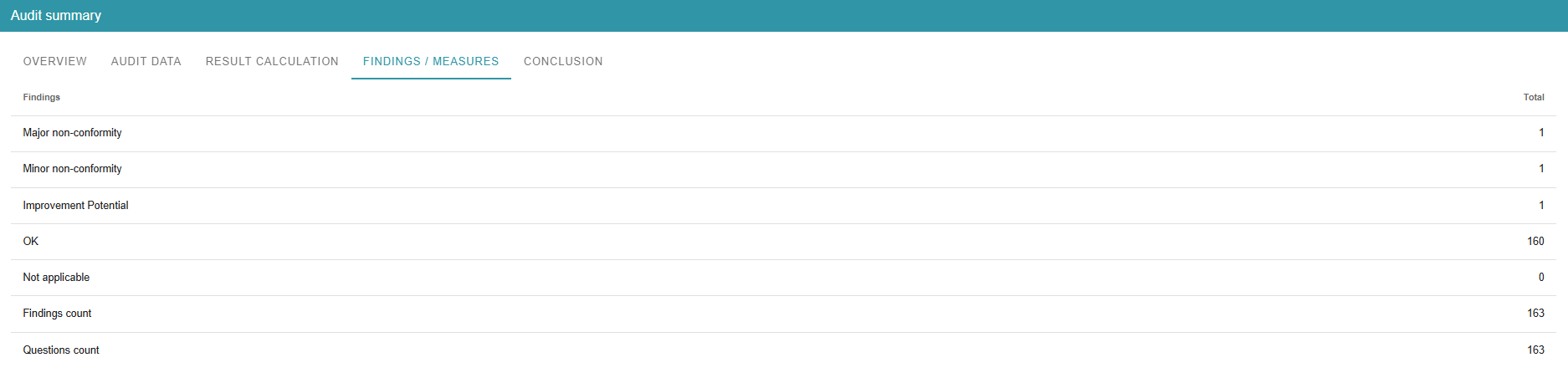Switch to the Audit Data tab
This screenshot has width=1568, height=378.
[146, 61]
